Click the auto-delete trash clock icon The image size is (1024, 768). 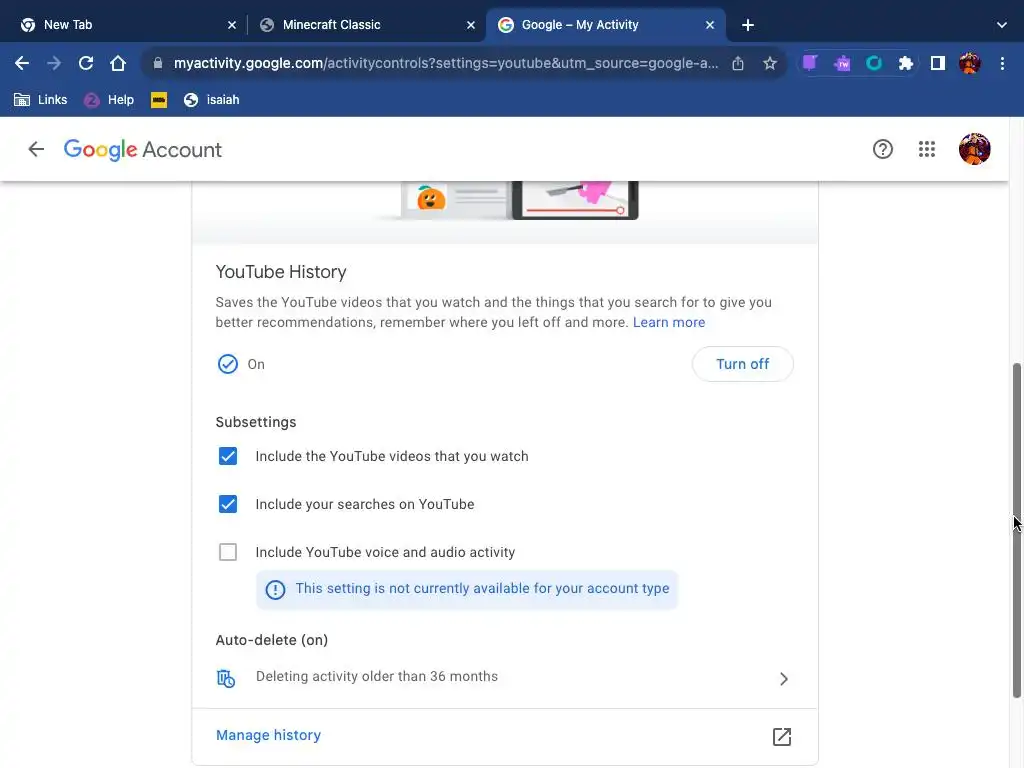(x=226, y=678)
